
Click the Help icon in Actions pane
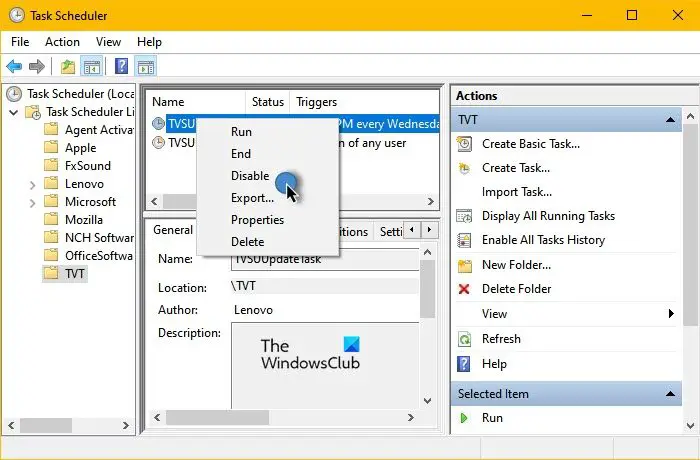tap(464, 364)
